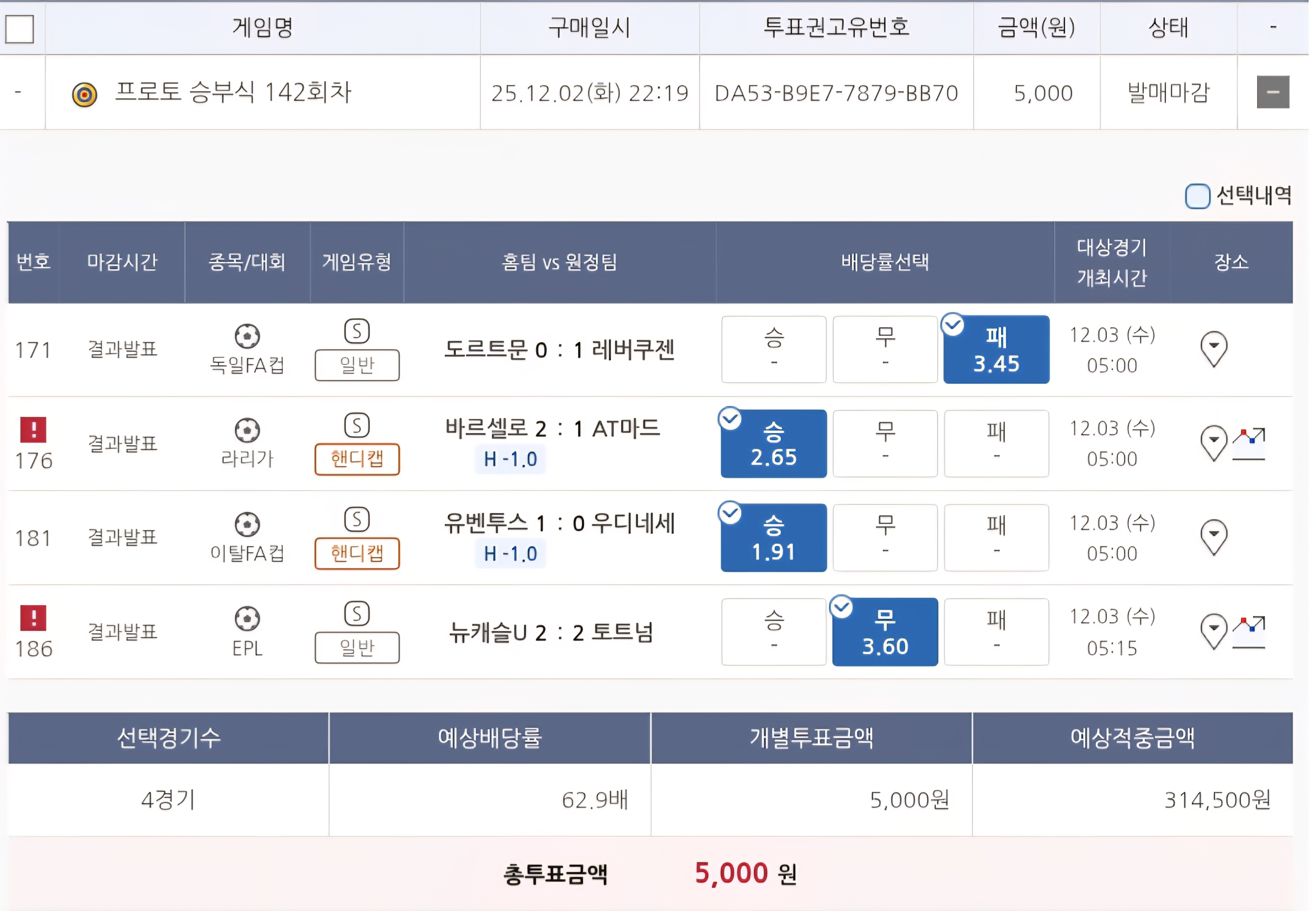Click the 핸디캡 tag for 유벤투스 match

click(x=357, y=553)
